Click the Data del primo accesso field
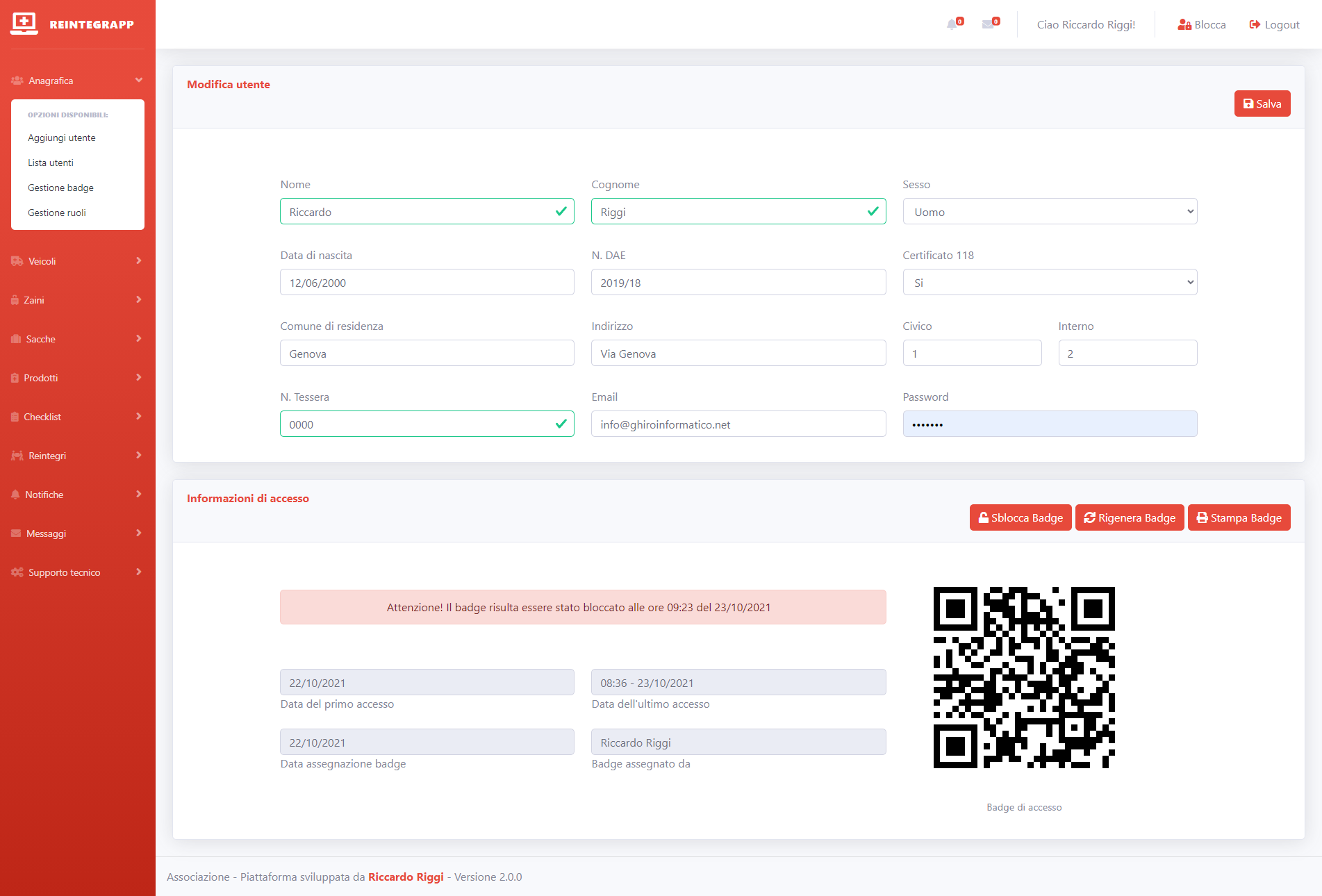The image size is (1322, 896). click(427, 682)
